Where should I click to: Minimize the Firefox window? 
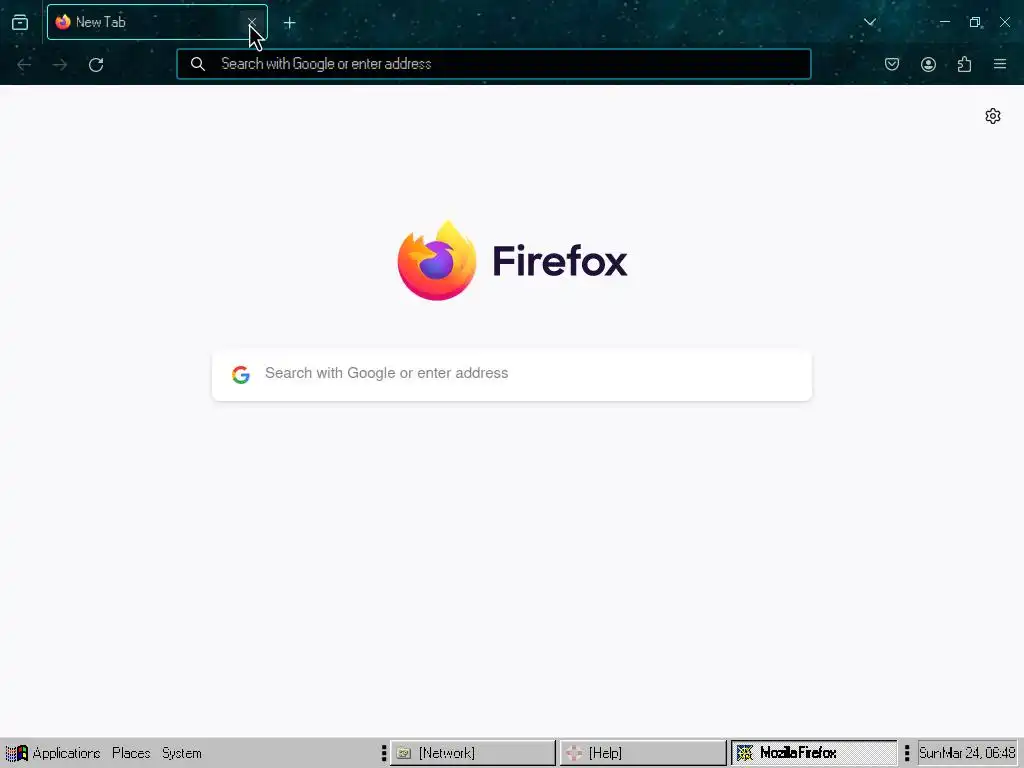(x=944, y=22)
